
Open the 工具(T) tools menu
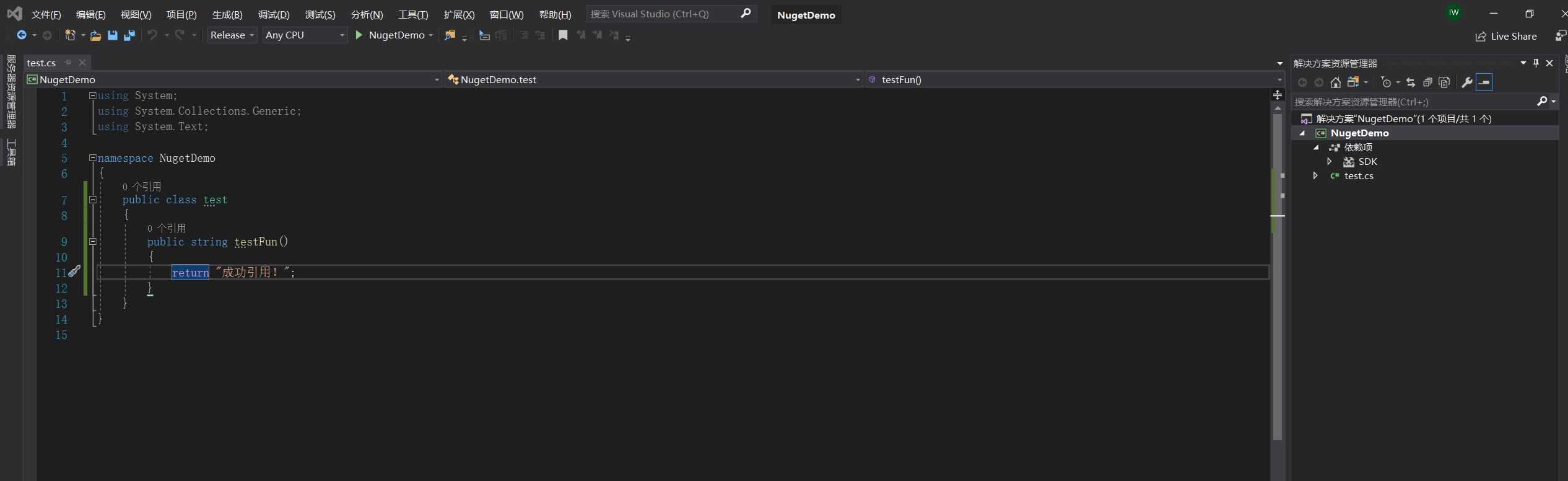(x=413, y=14)
